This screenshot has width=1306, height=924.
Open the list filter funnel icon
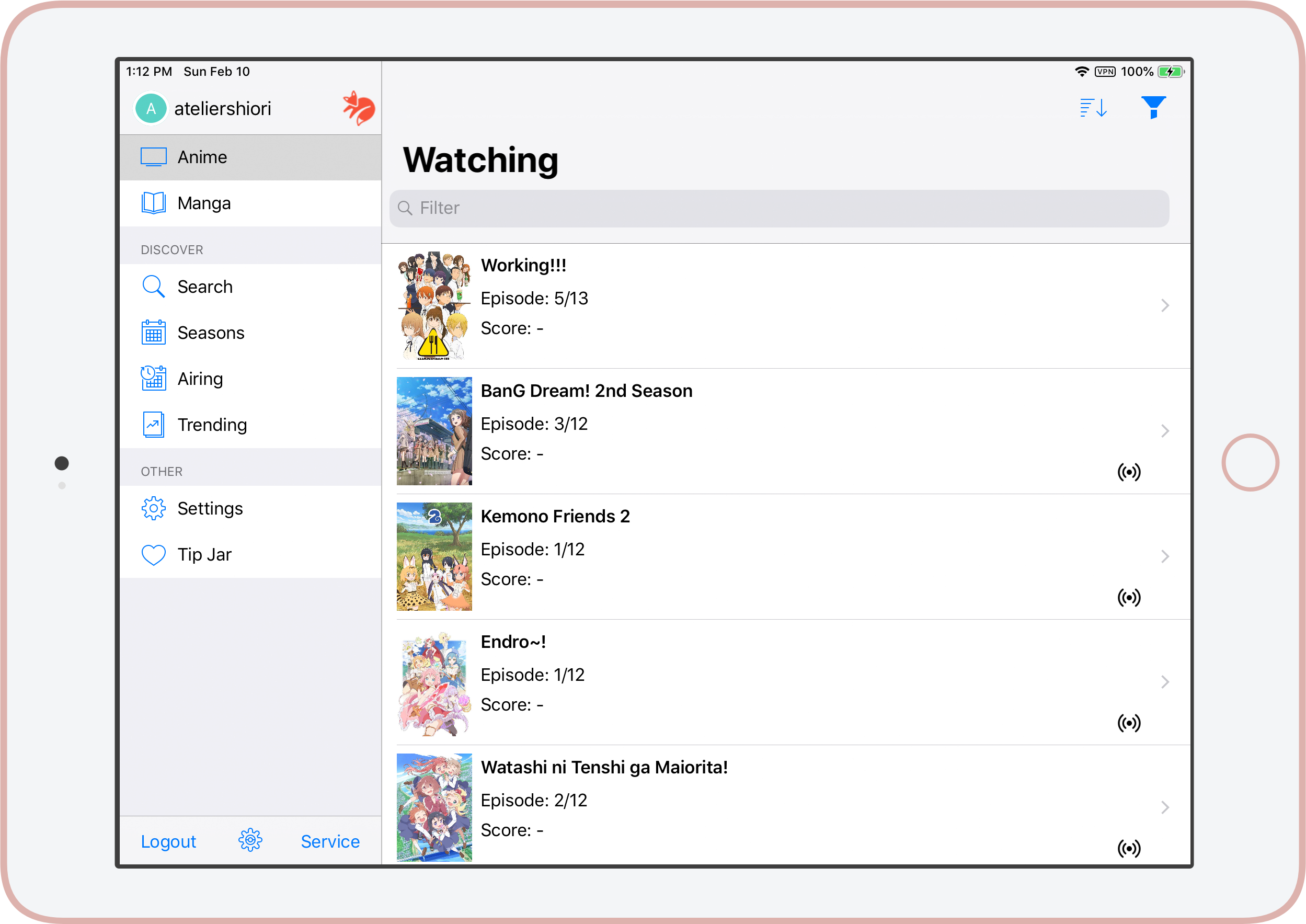[1153, 107]
